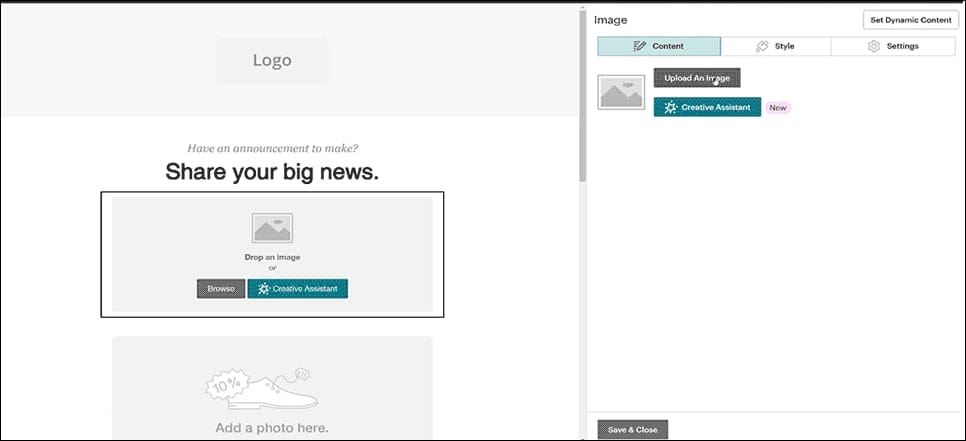
Task: Select the image thumbnail in the Image panel
Action: (621, 92)
